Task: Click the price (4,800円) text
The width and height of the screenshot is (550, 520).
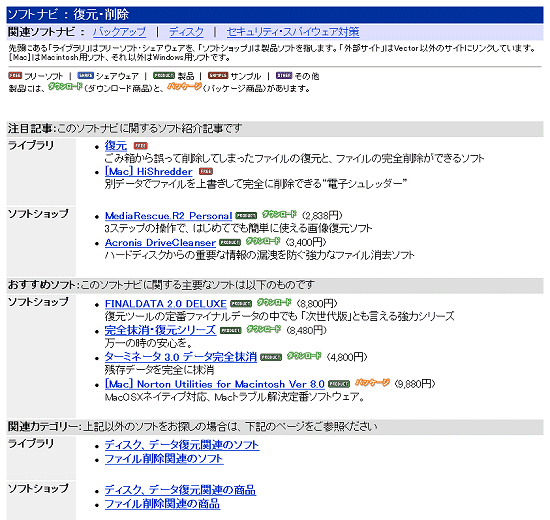Action: 347,357
